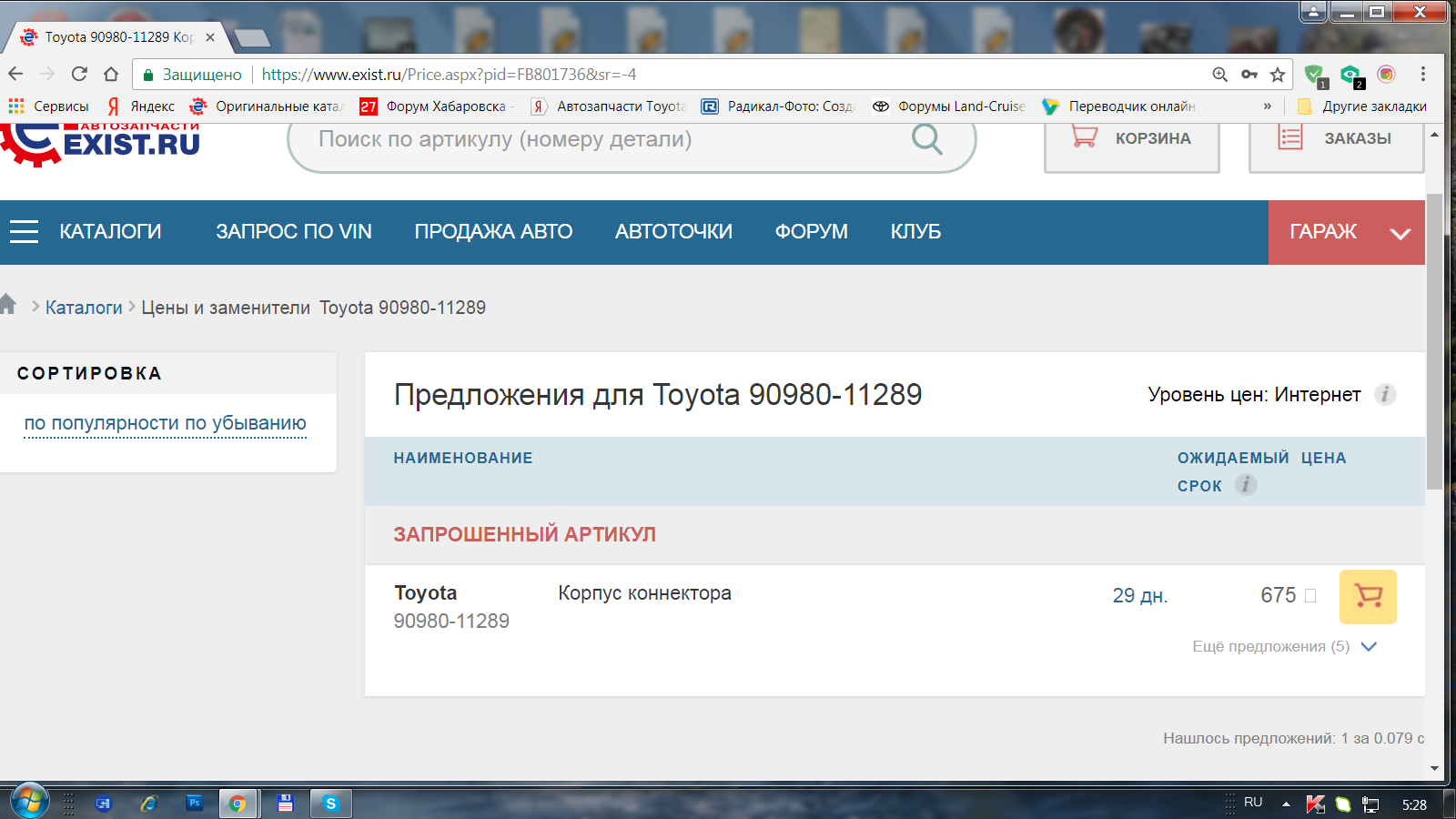Click the scrollbar down arrow
Screen dimensions: 1456x819
(1434, 769)
